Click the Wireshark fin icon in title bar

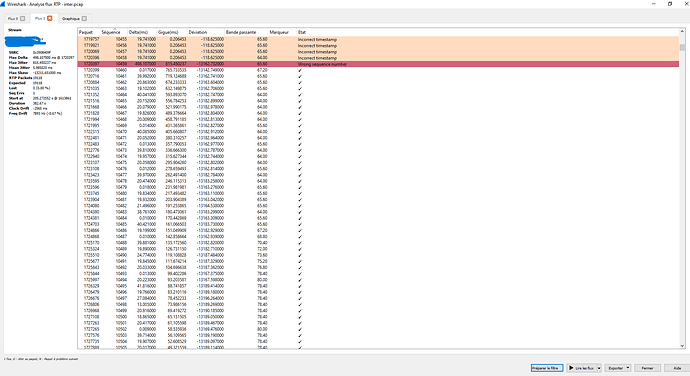3,4
